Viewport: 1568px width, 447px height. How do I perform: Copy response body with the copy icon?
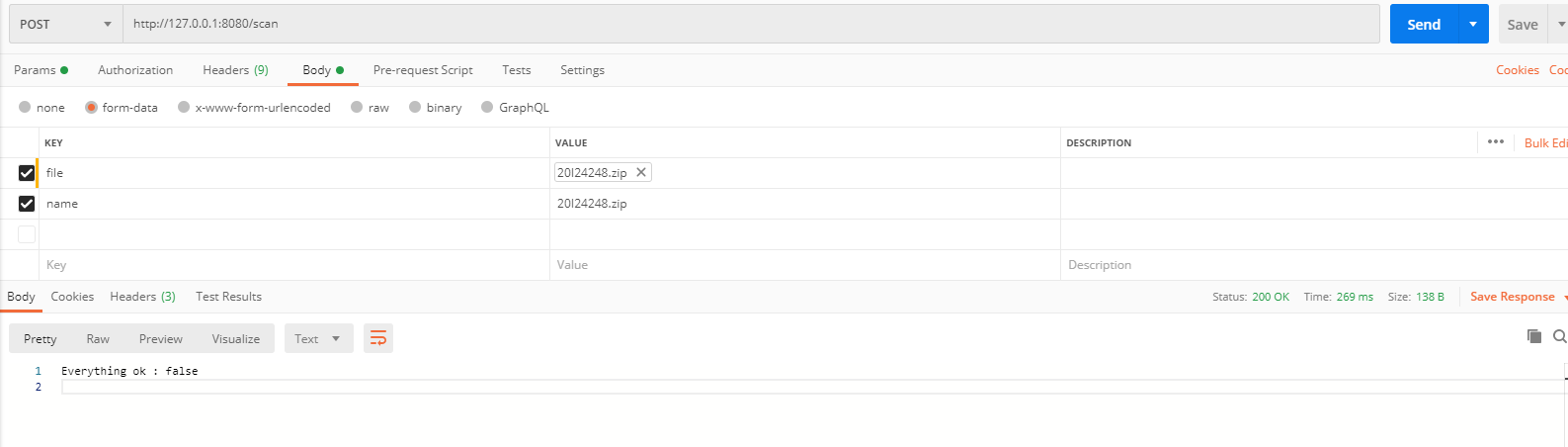coord(1534,337)
